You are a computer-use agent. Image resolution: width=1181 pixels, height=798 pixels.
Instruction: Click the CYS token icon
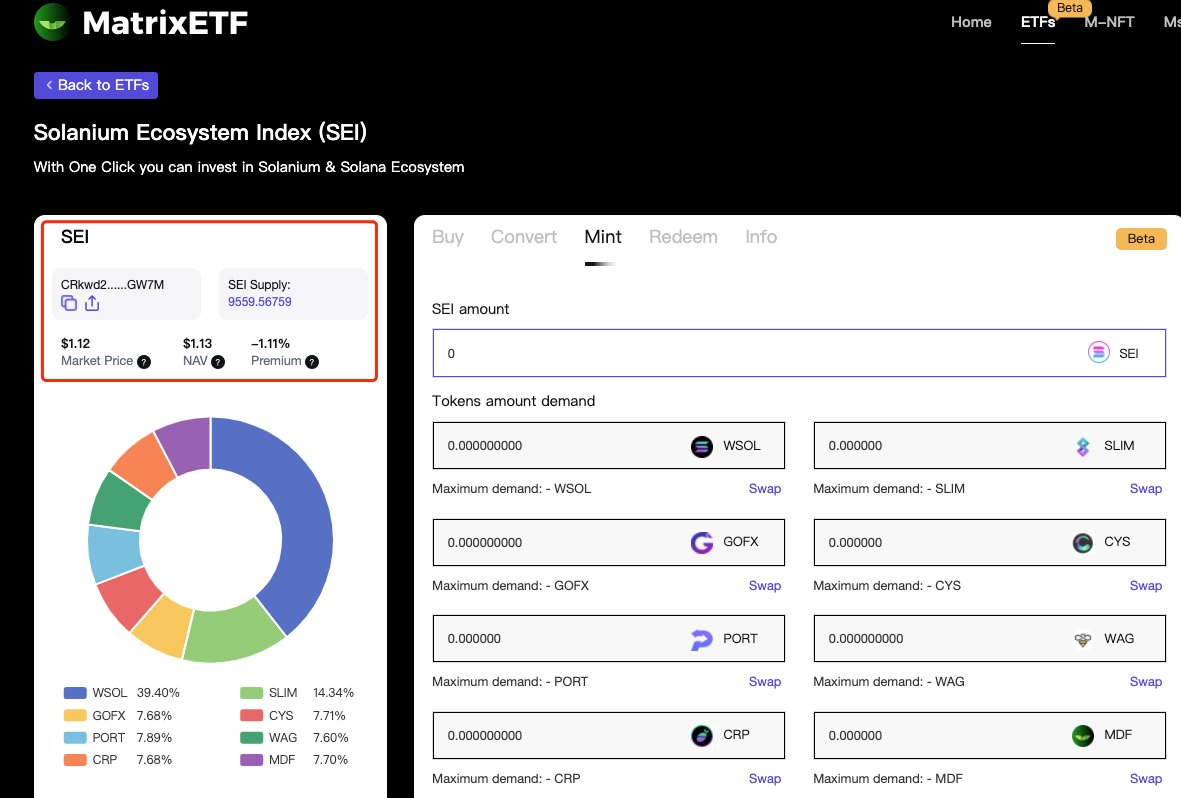[x=1082, y=543]
